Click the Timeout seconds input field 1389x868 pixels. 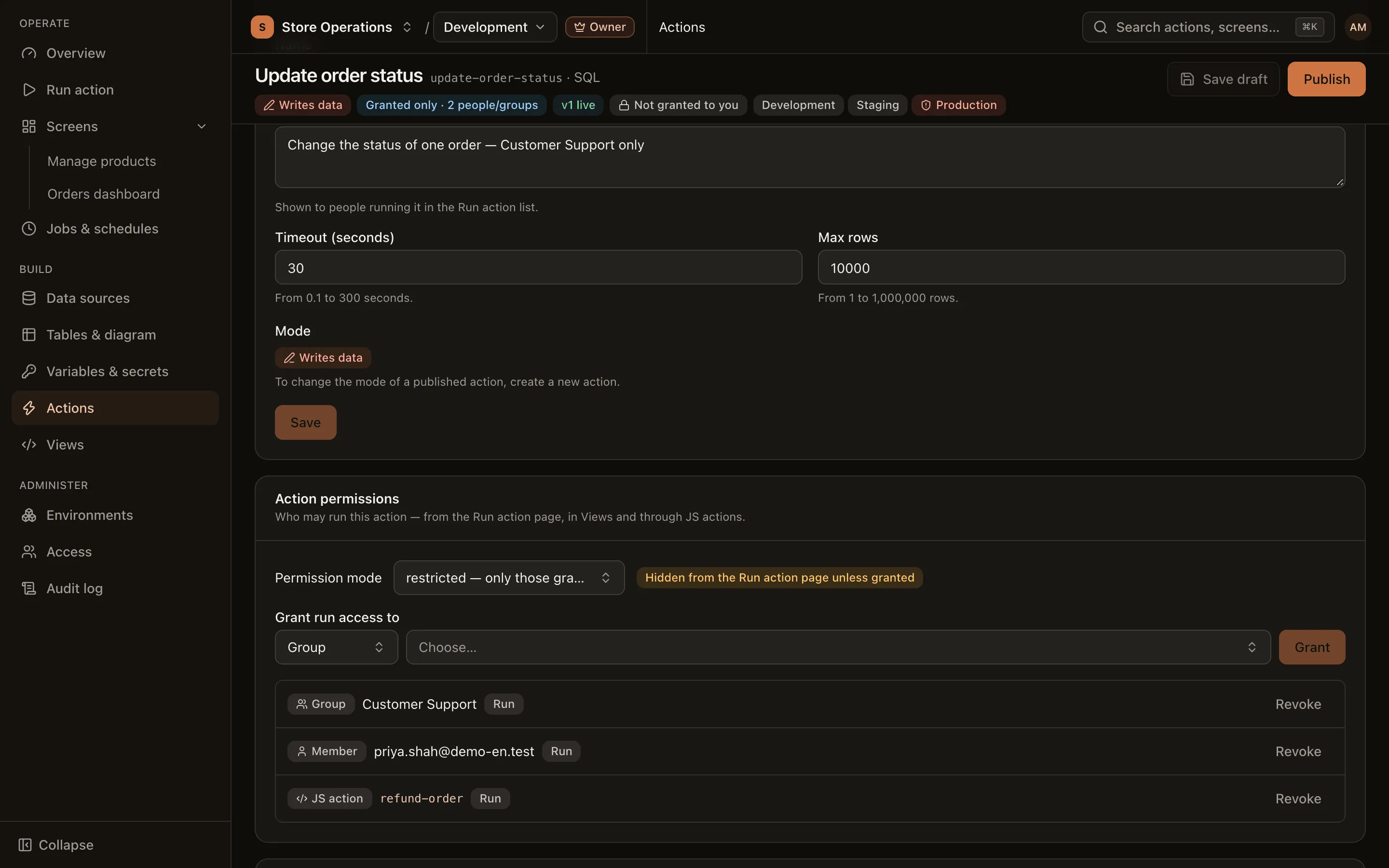coord(538,268)
